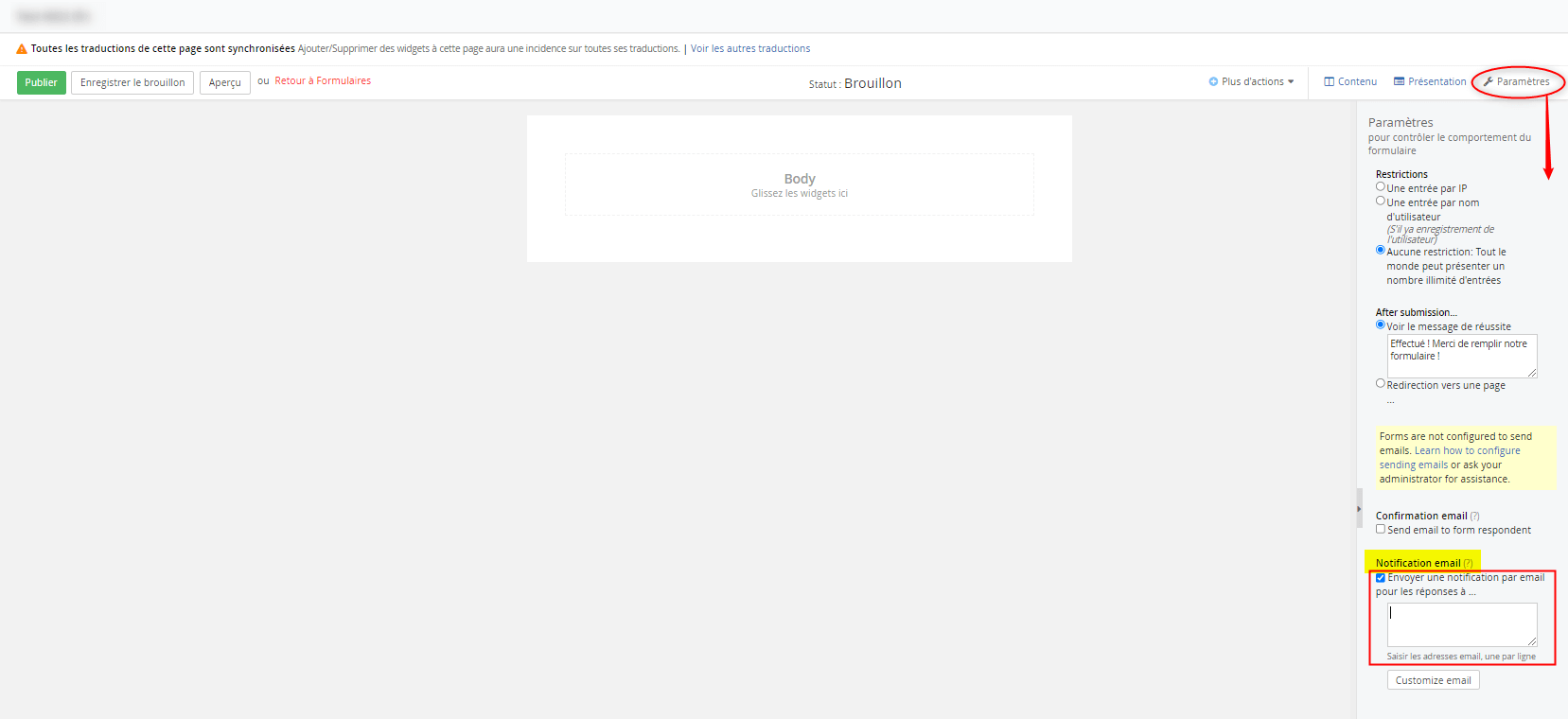This screenshot has width=1568, height=719.
Task: Click 'Enregistrer le brouillon' to save draft
Action: click(132, 83)
